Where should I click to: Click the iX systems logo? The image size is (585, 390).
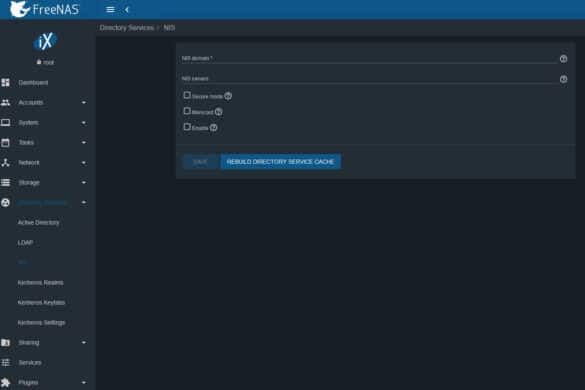45,41
